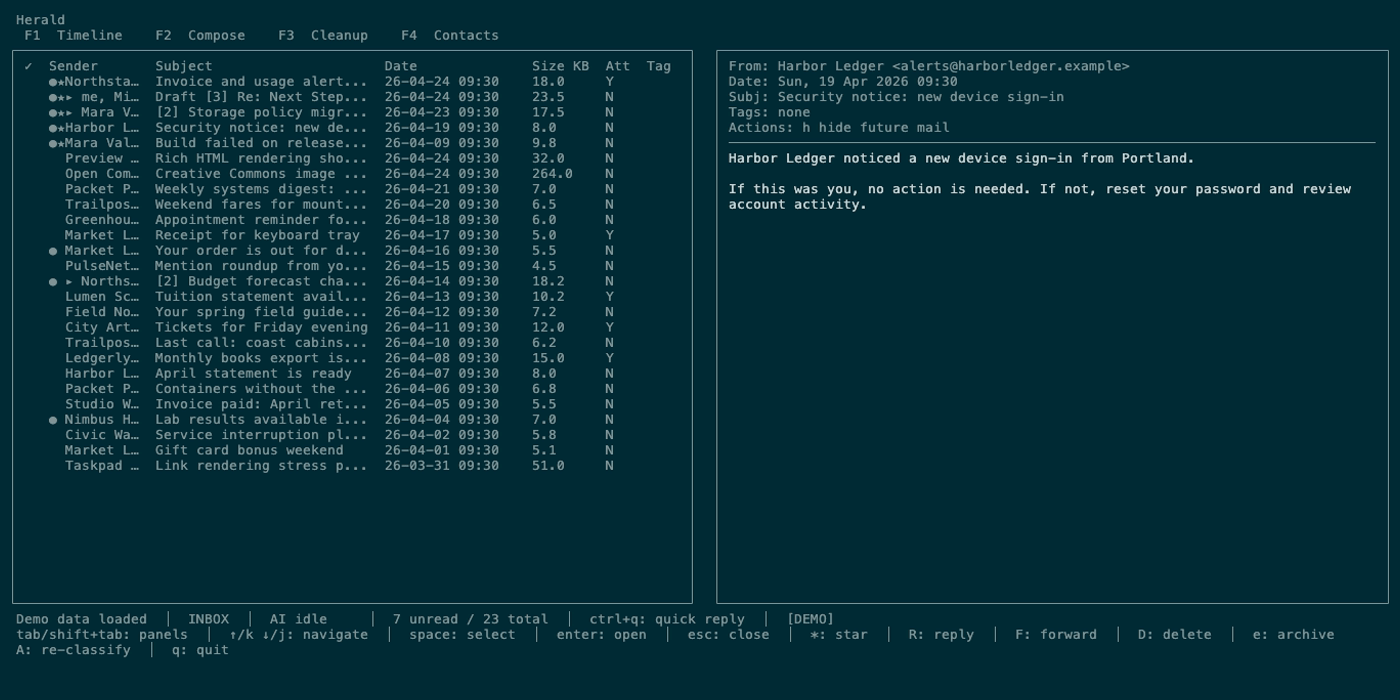Viewport: 1400px width, 700px height.
Task: Click alerts@harborledger.example address in preview
Action: click(x=1011, y=67)
